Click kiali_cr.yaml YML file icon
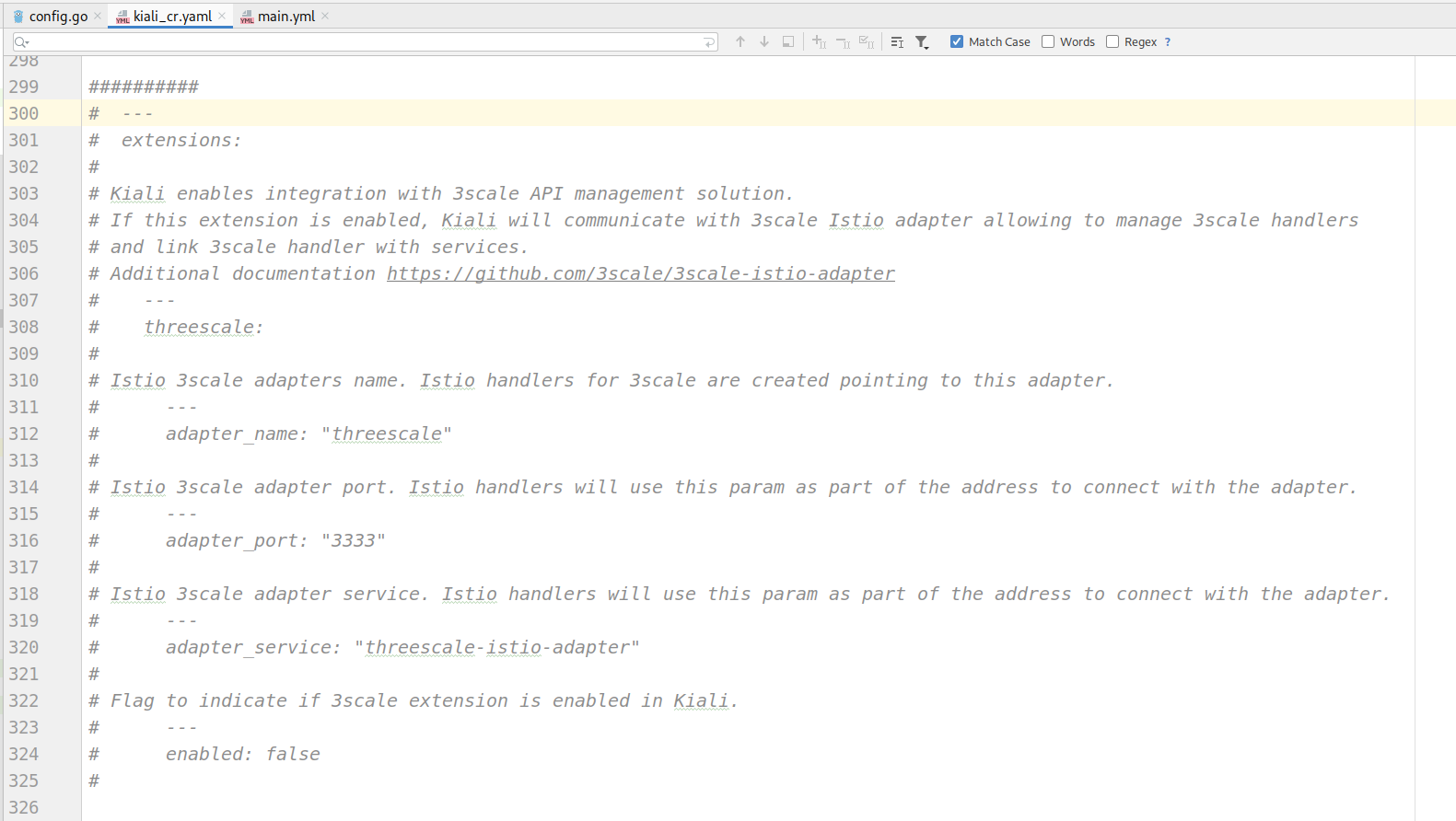Viewport: 1456px width, 821px height. (122, 17)
